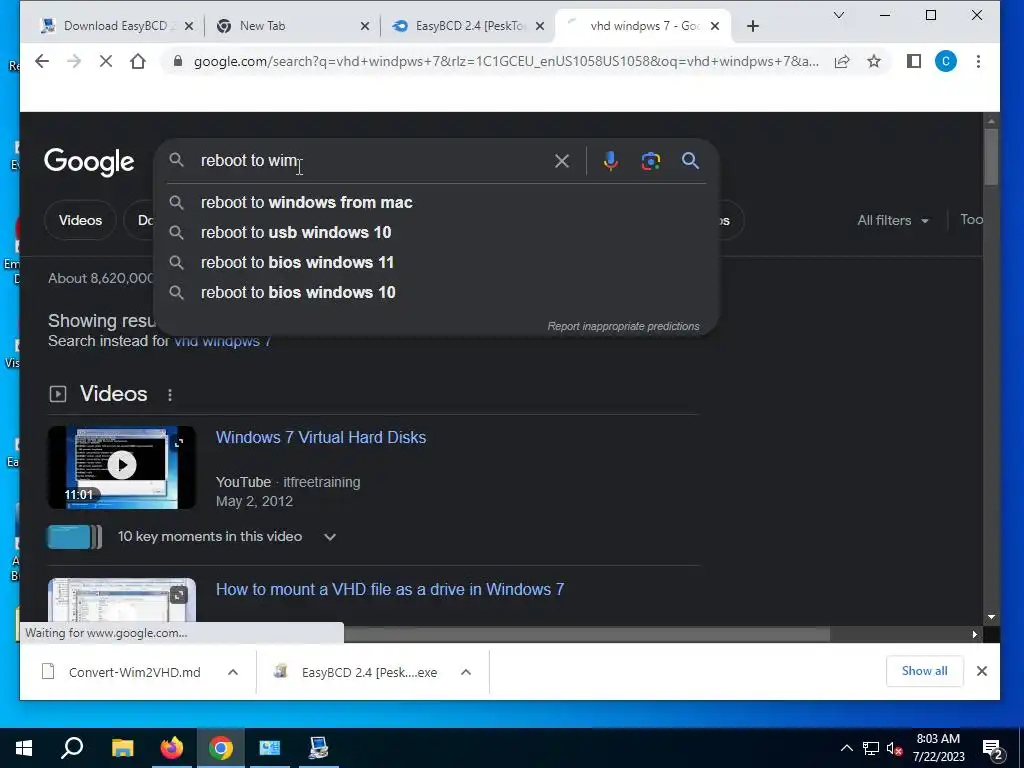Click Show all downloads button
The height and width of the screenshot is (768, 1024).
pyautogui.click(x=924, y=671)
